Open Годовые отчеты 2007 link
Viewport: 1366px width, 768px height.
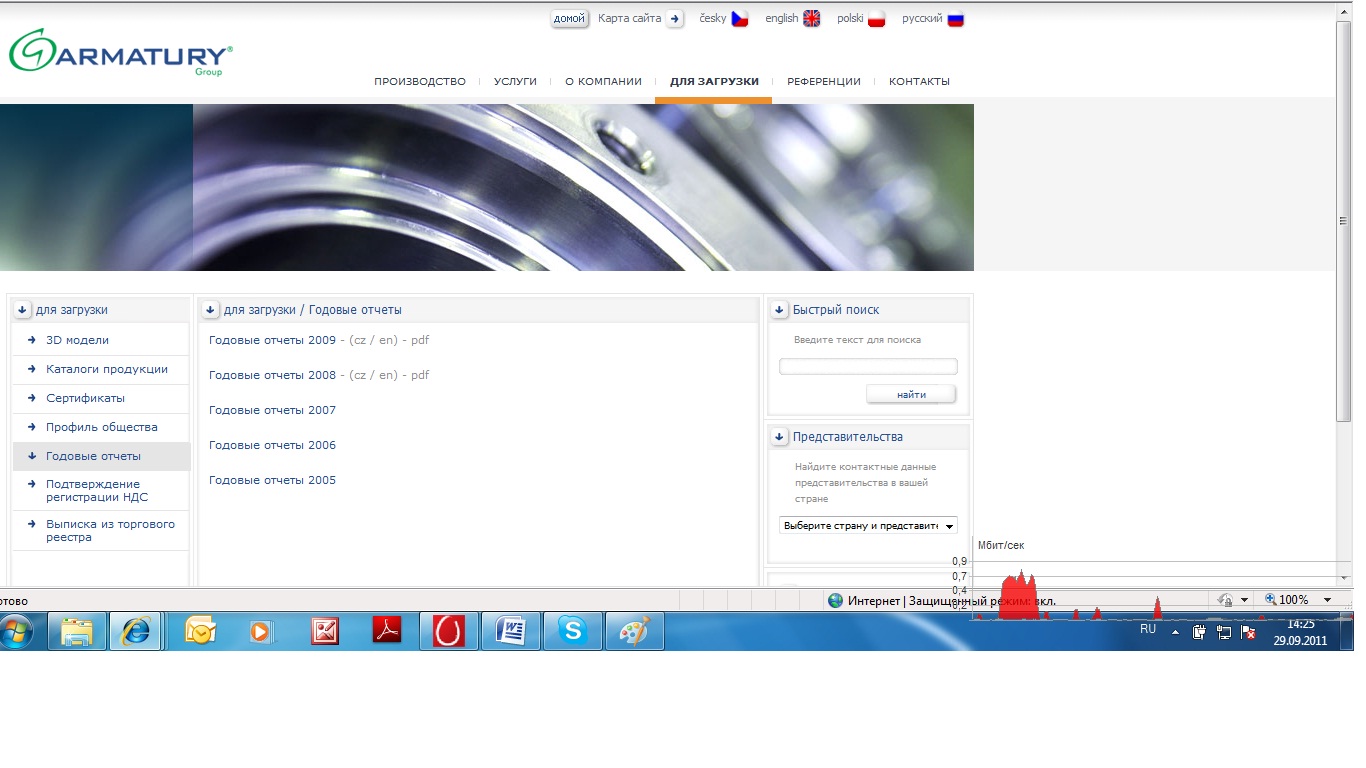pyautogui.click(x=272, y=410)
